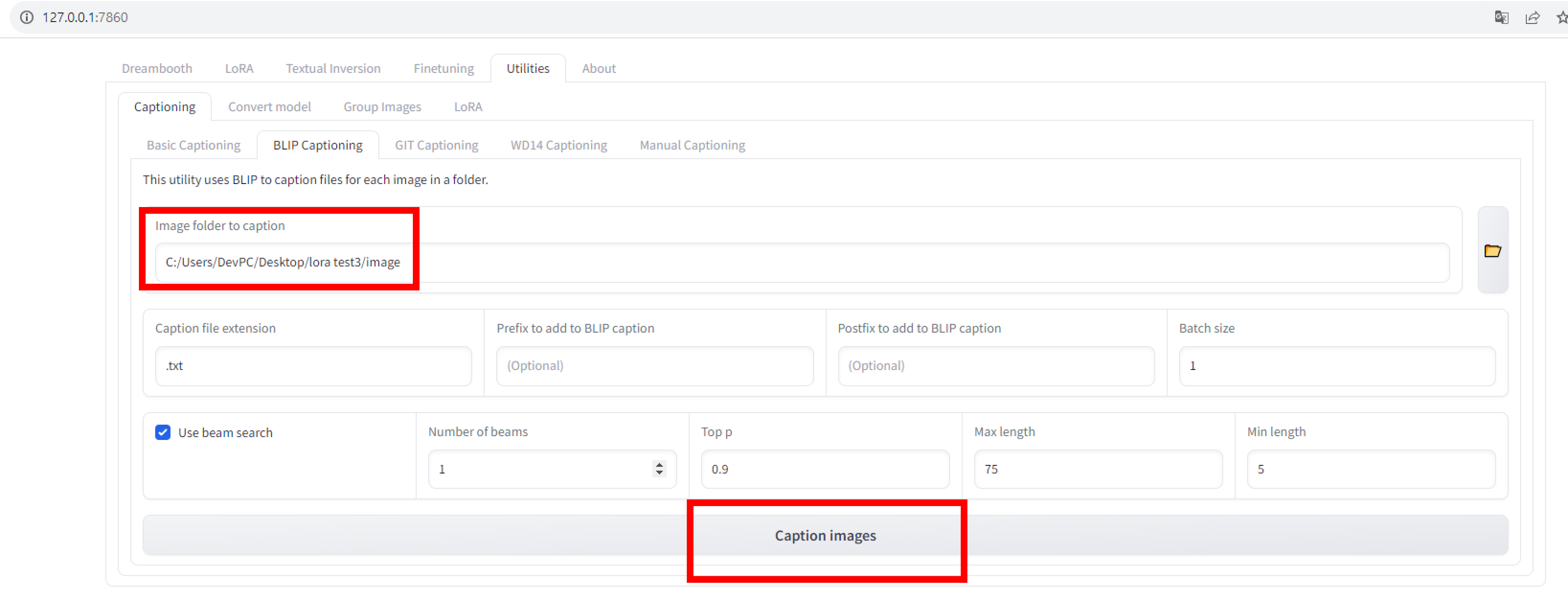Open the Convert model tab
1568x601 pixels.
tap(269, 106)
